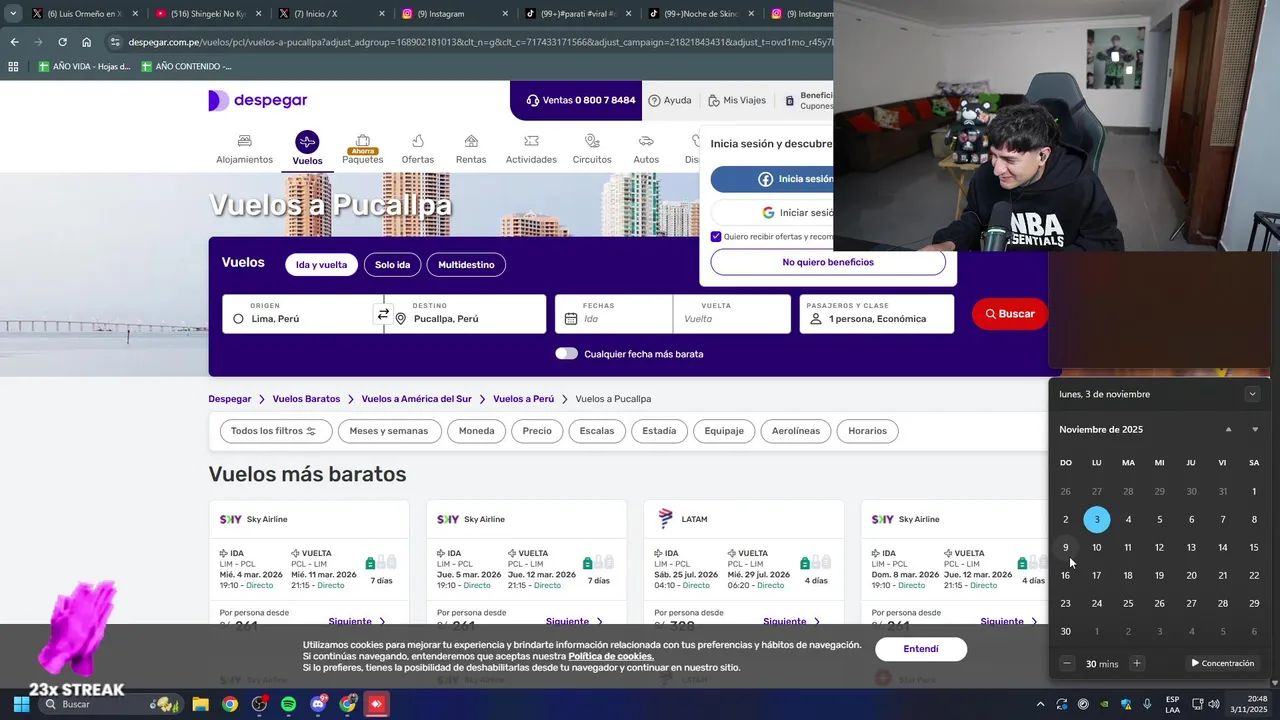Open the Estadía filter
The width and height of the screenshot is (1280, 720).
(659, 431)
